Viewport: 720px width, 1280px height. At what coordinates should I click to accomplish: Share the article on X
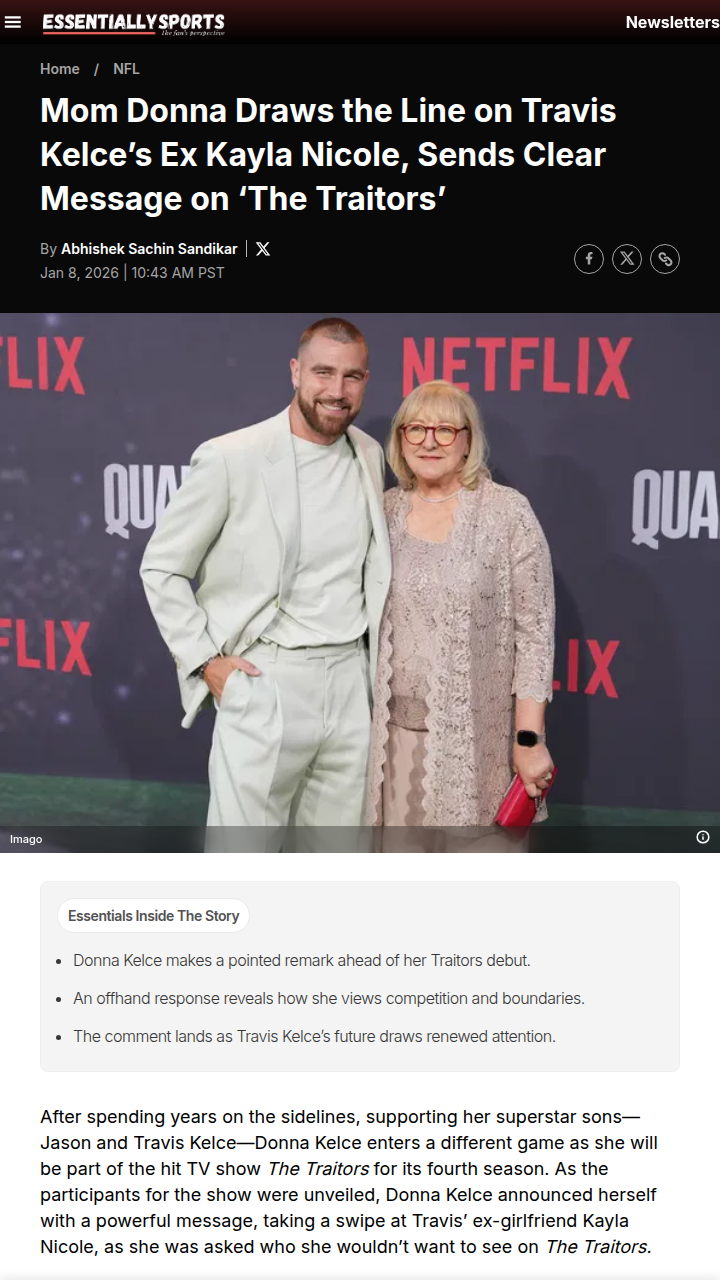627,259
